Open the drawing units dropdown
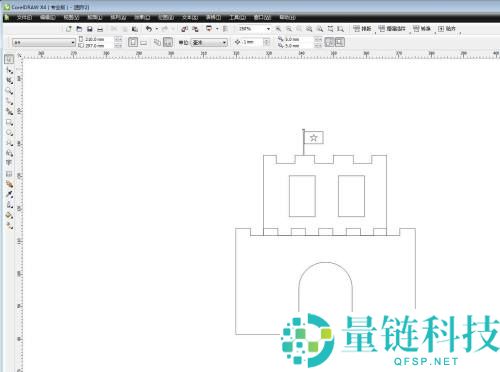The width and height of the screenshot is (500, 372). [x=224, y=42]
